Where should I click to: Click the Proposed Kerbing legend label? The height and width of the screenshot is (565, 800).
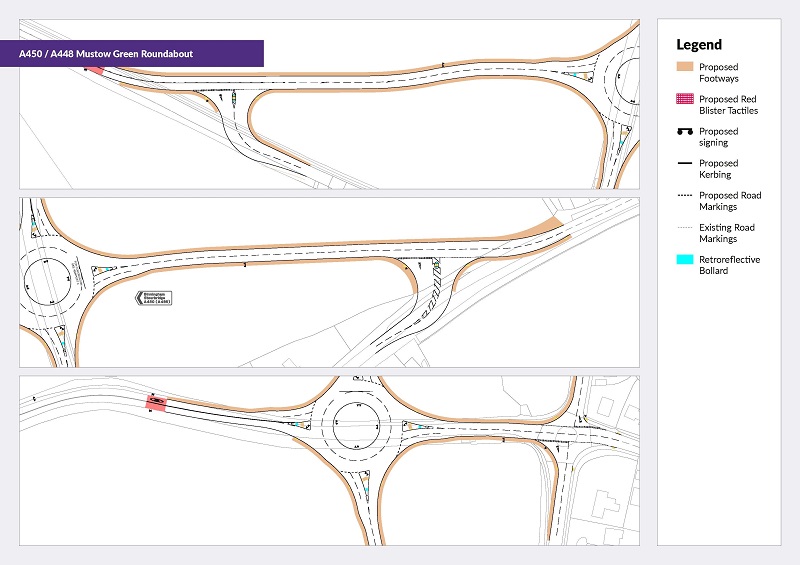(x=718, y=169)
